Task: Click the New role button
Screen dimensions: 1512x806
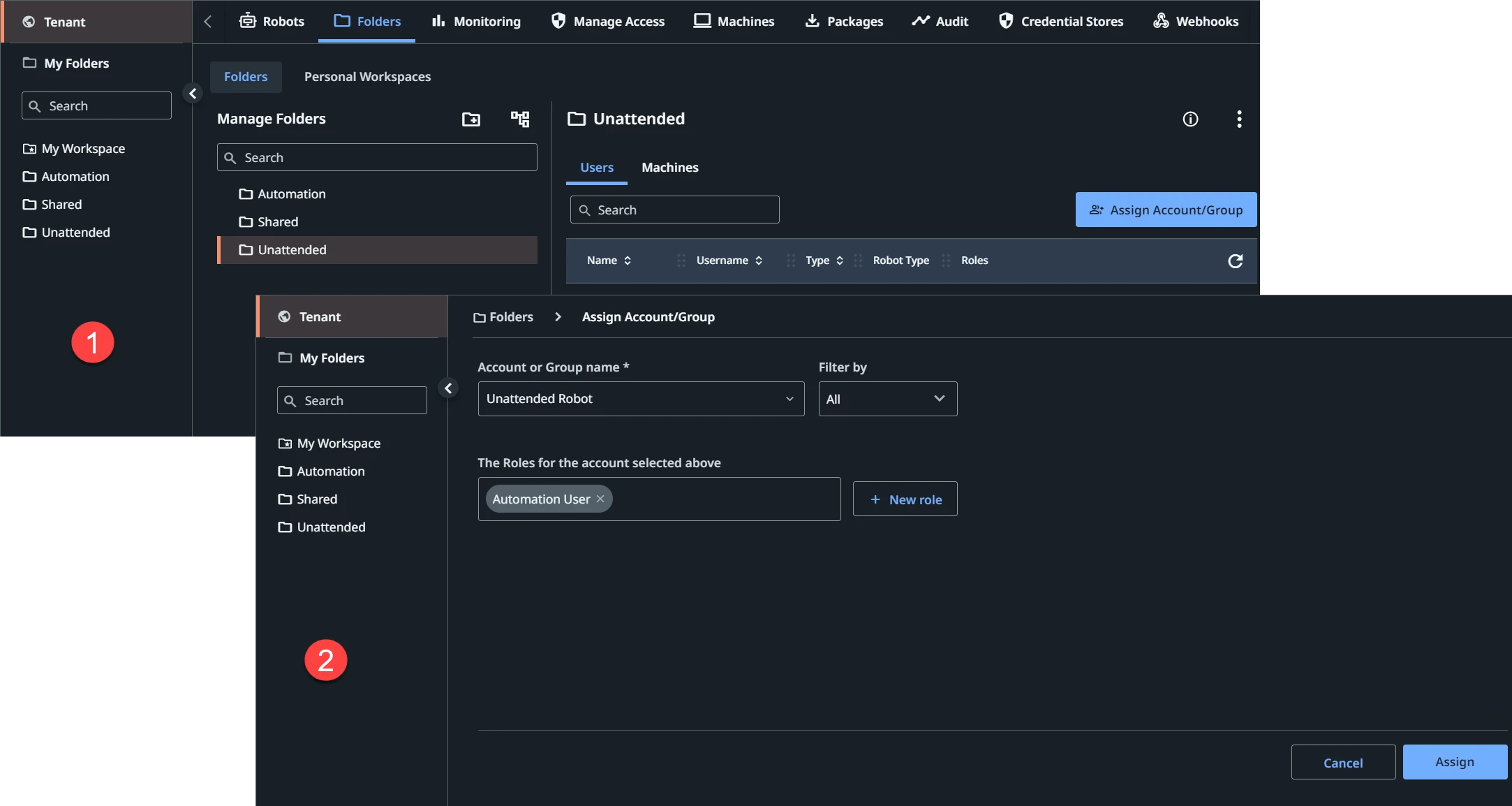Action: pyautogui.click(x=905, y=499)
